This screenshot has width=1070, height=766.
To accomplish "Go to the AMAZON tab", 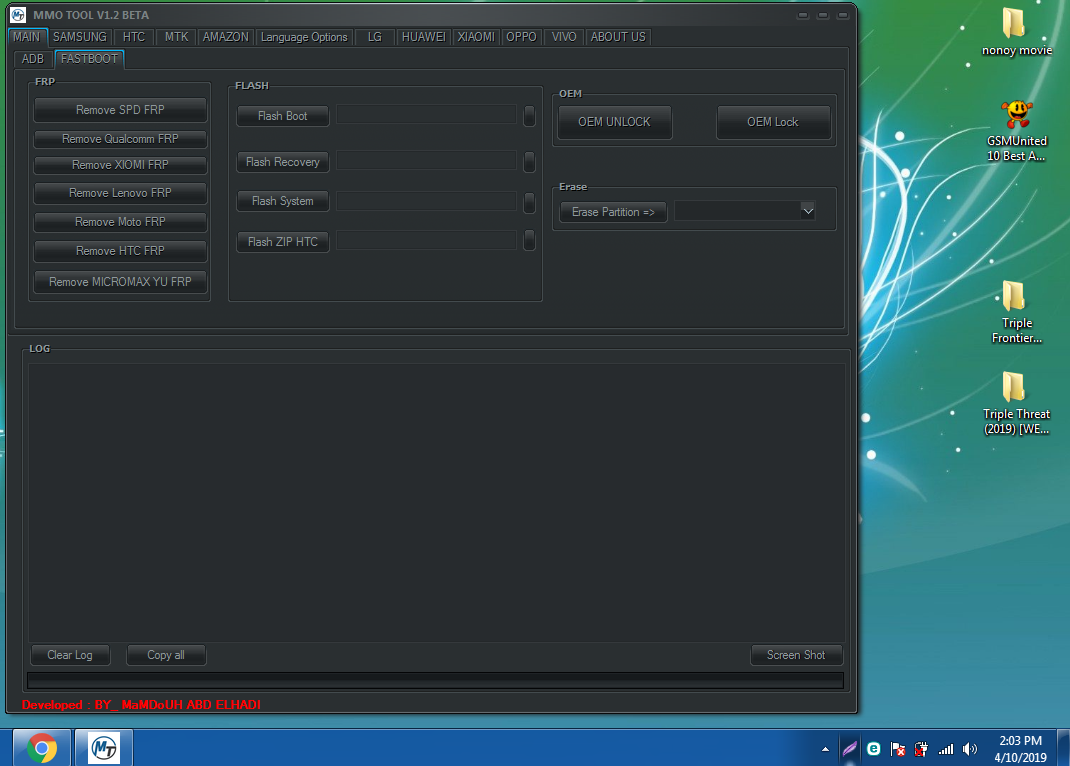I will tap(225, 37).
